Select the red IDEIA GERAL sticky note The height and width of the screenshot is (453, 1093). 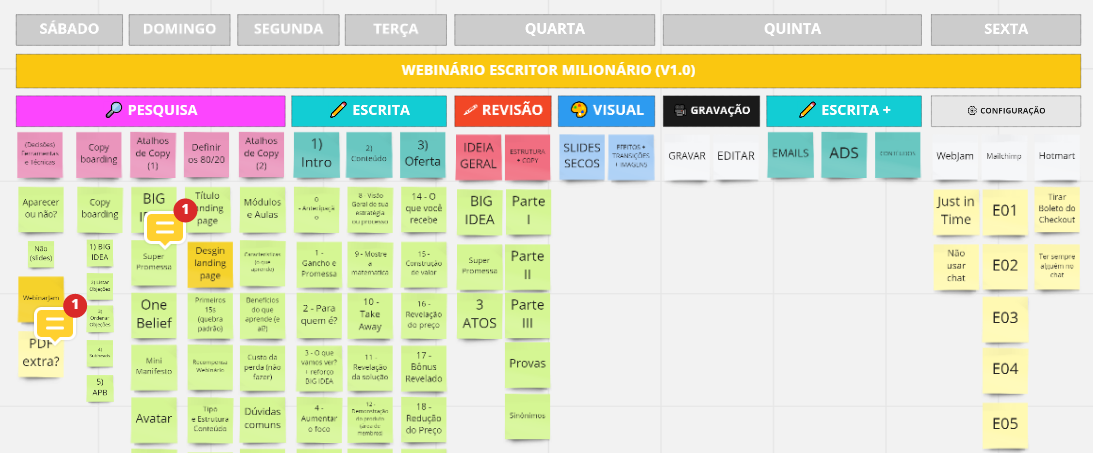[477, 156]
